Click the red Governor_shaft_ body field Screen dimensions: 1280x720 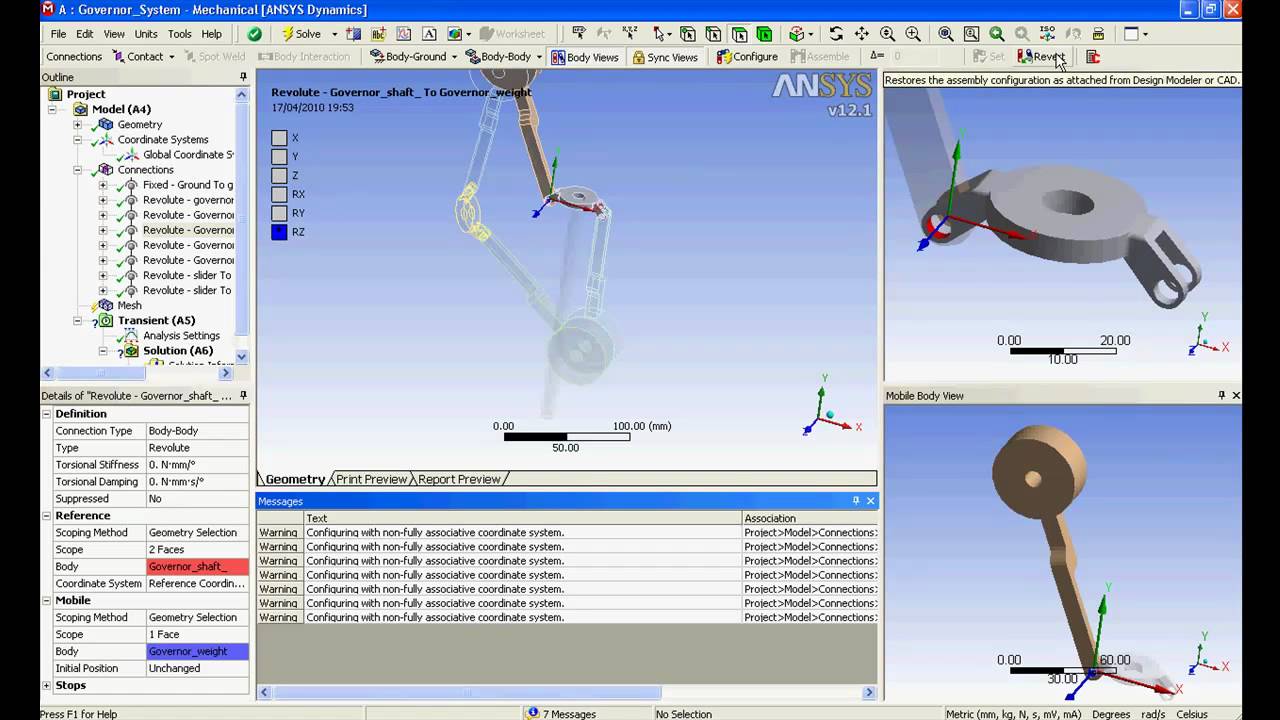196,567
